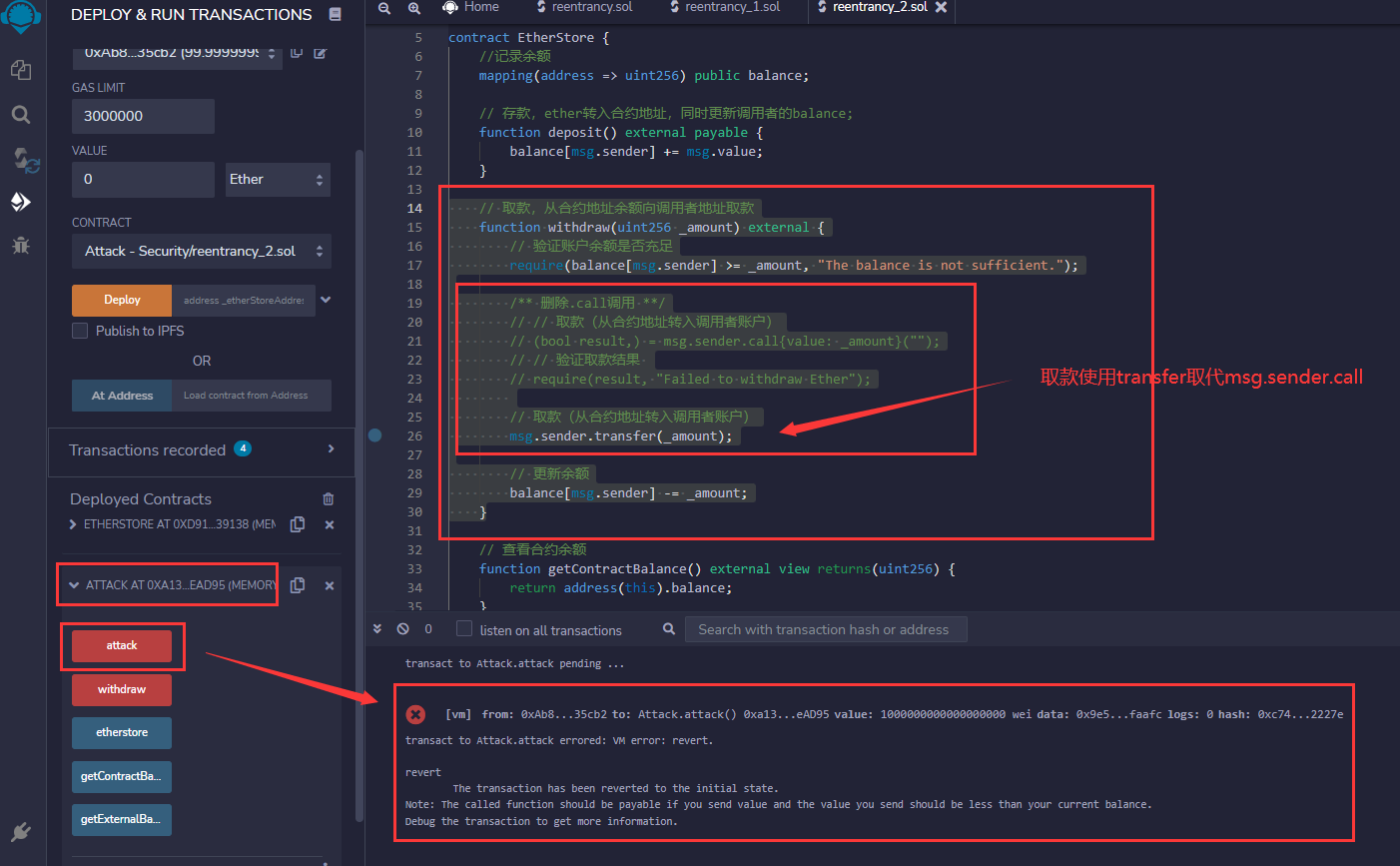This screenshot has width=1400, height=866.
Task: Copy the ATTACK contract address
Action: pyautogui.click(x=298, y=585)
